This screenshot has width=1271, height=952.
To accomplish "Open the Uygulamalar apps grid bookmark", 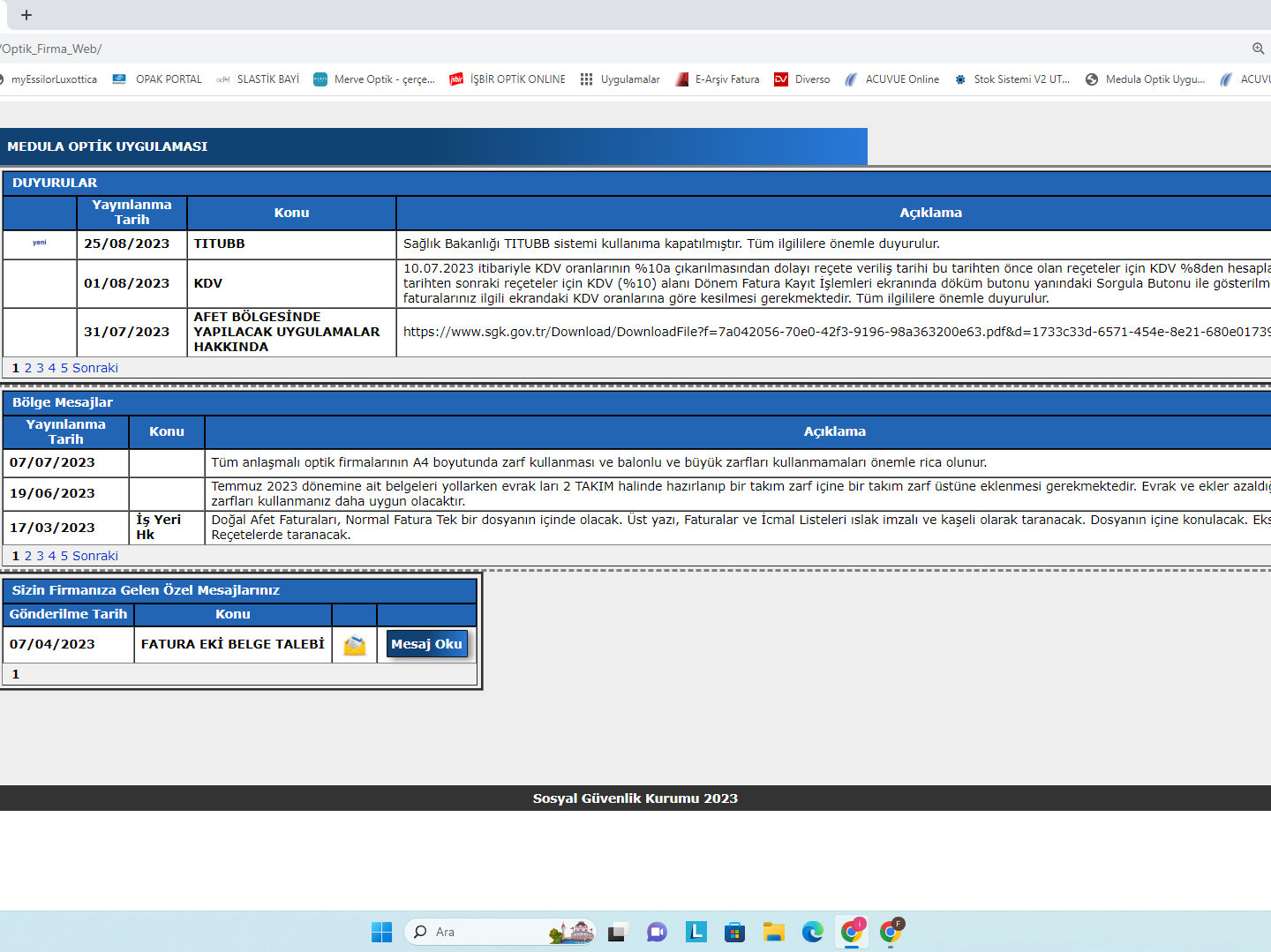I will tap(620, 79).
